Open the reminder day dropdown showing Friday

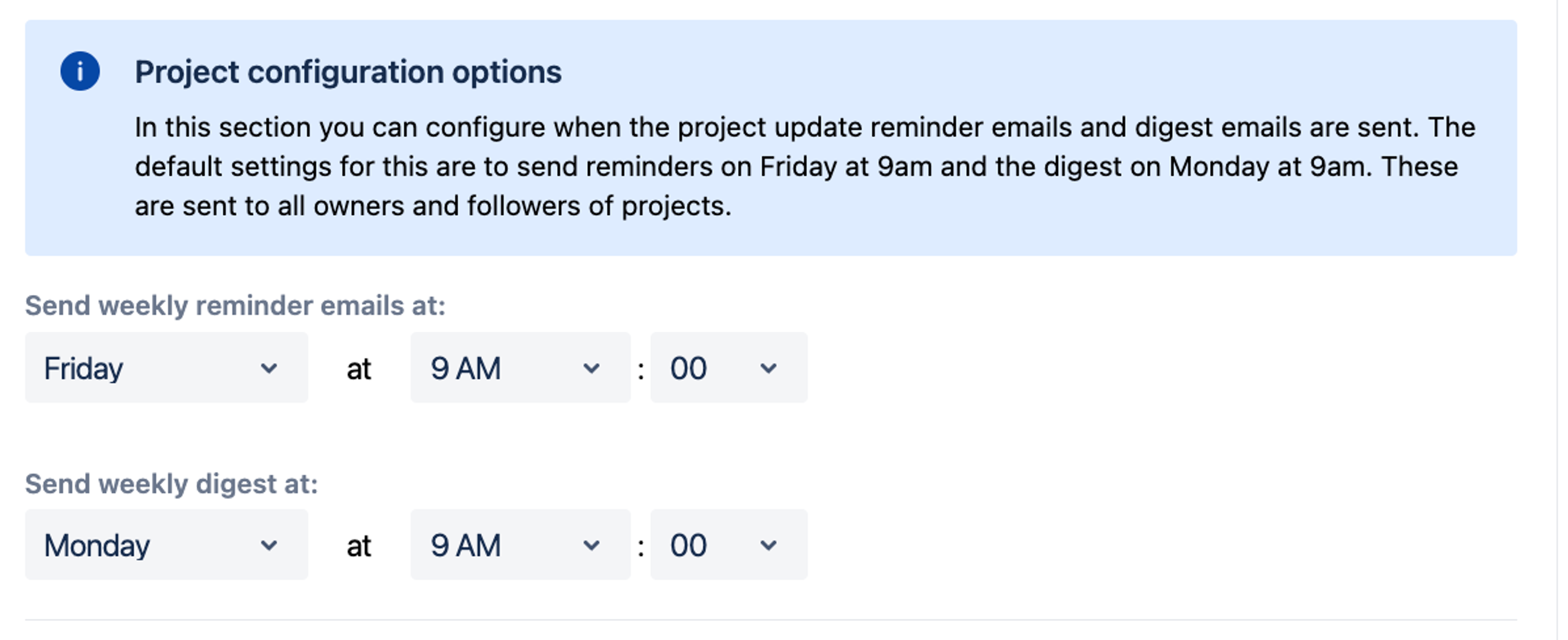(x=165, y=368)
